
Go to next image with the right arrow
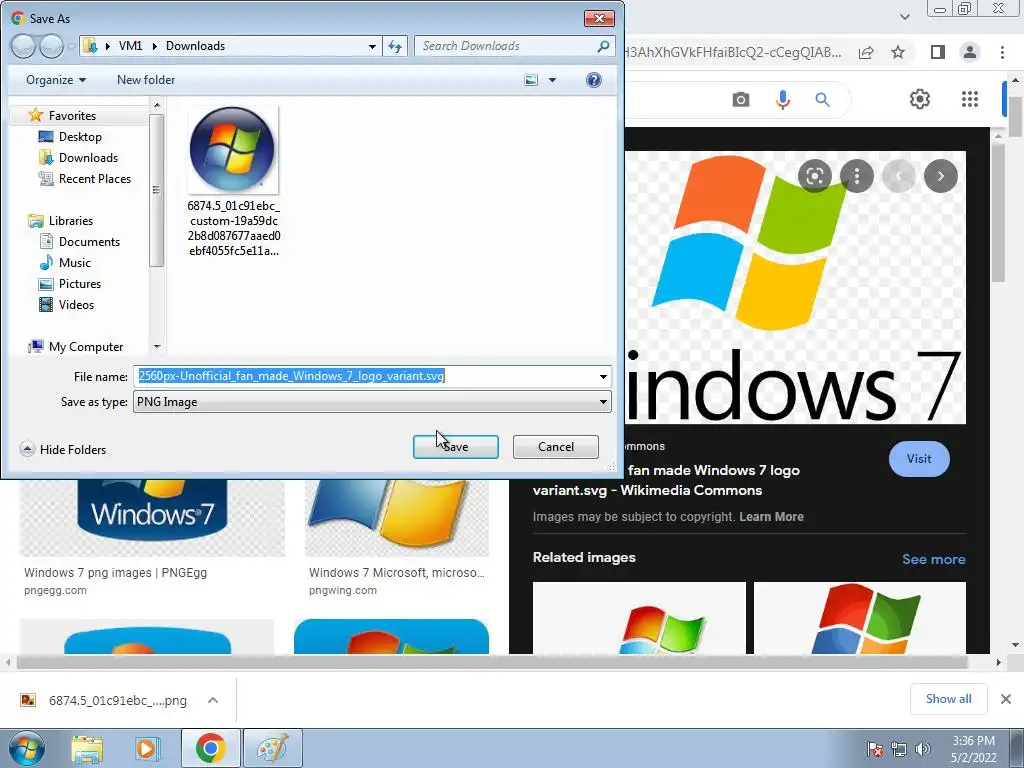pyautogui.click(x=940, y=176)
